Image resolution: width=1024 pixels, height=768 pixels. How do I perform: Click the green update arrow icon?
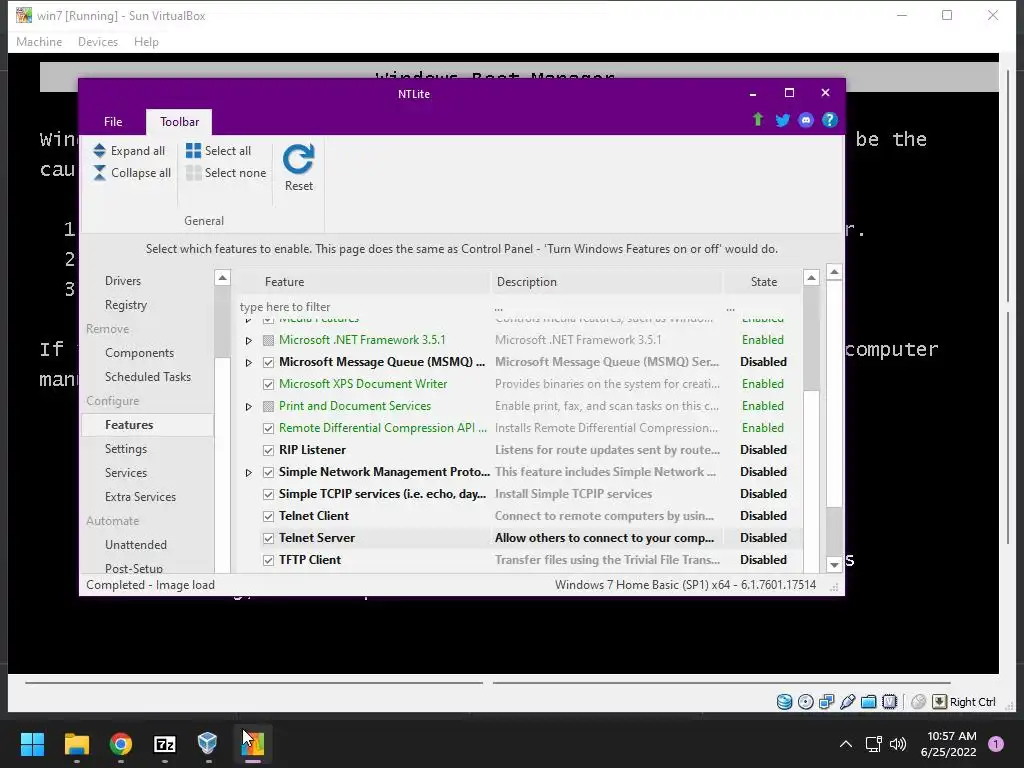pyautogui.click(x=758, y=120)
